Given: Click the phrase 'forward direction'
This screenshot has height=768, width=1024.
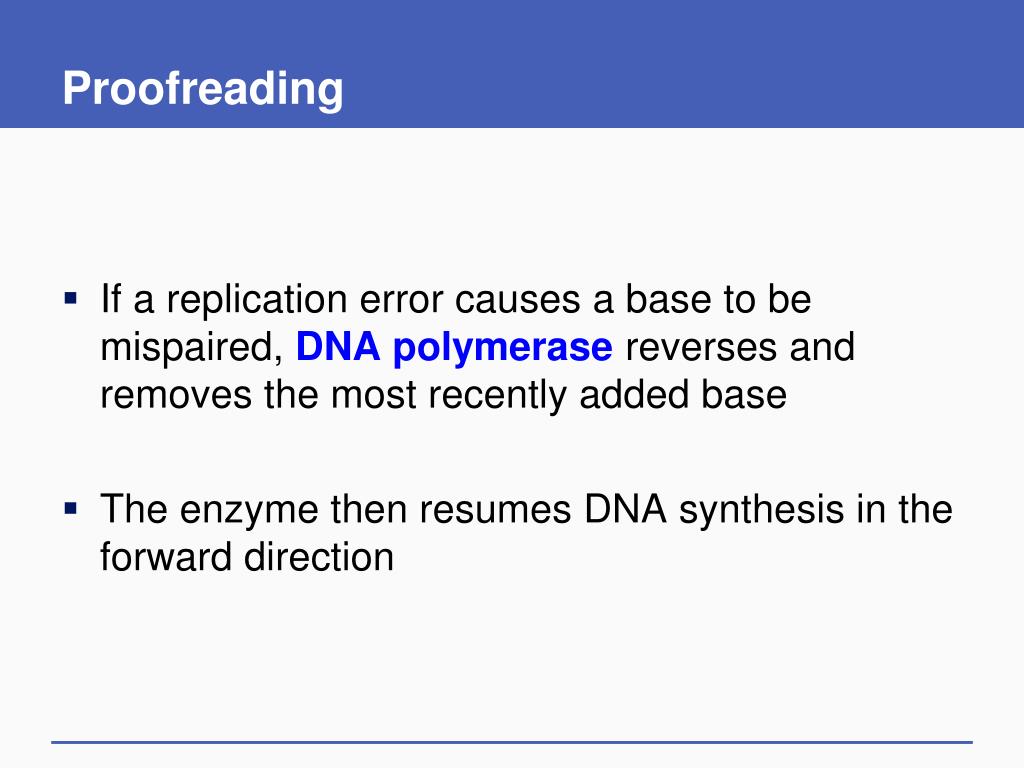Looking at the screenshot, I should coord(247,557).
